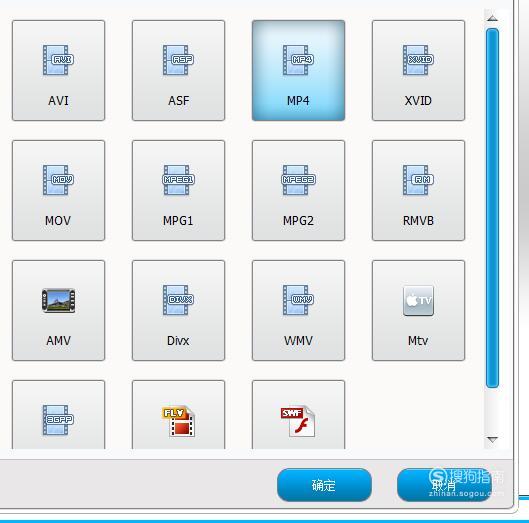Select the WMV format tile
The width and height of the screenshot is (529, 523).
tap(298, 310)
